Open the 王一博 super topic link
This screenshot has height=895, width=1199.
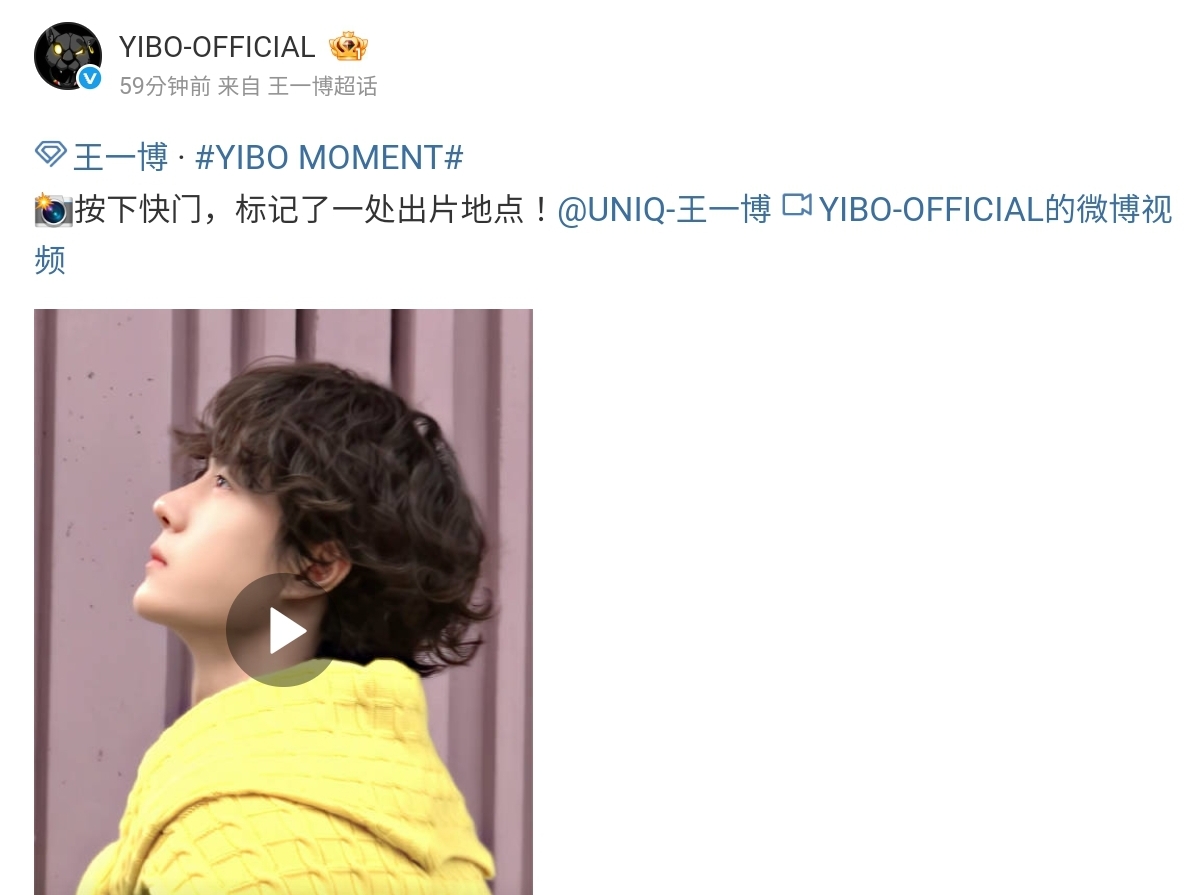click(x=121, y=158)
